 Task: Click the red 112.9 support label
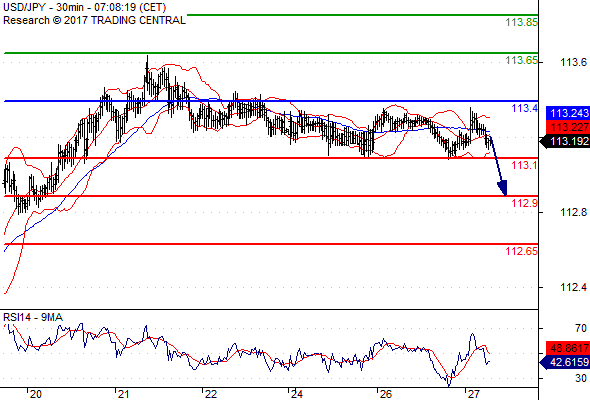click(x=524, y=203)
